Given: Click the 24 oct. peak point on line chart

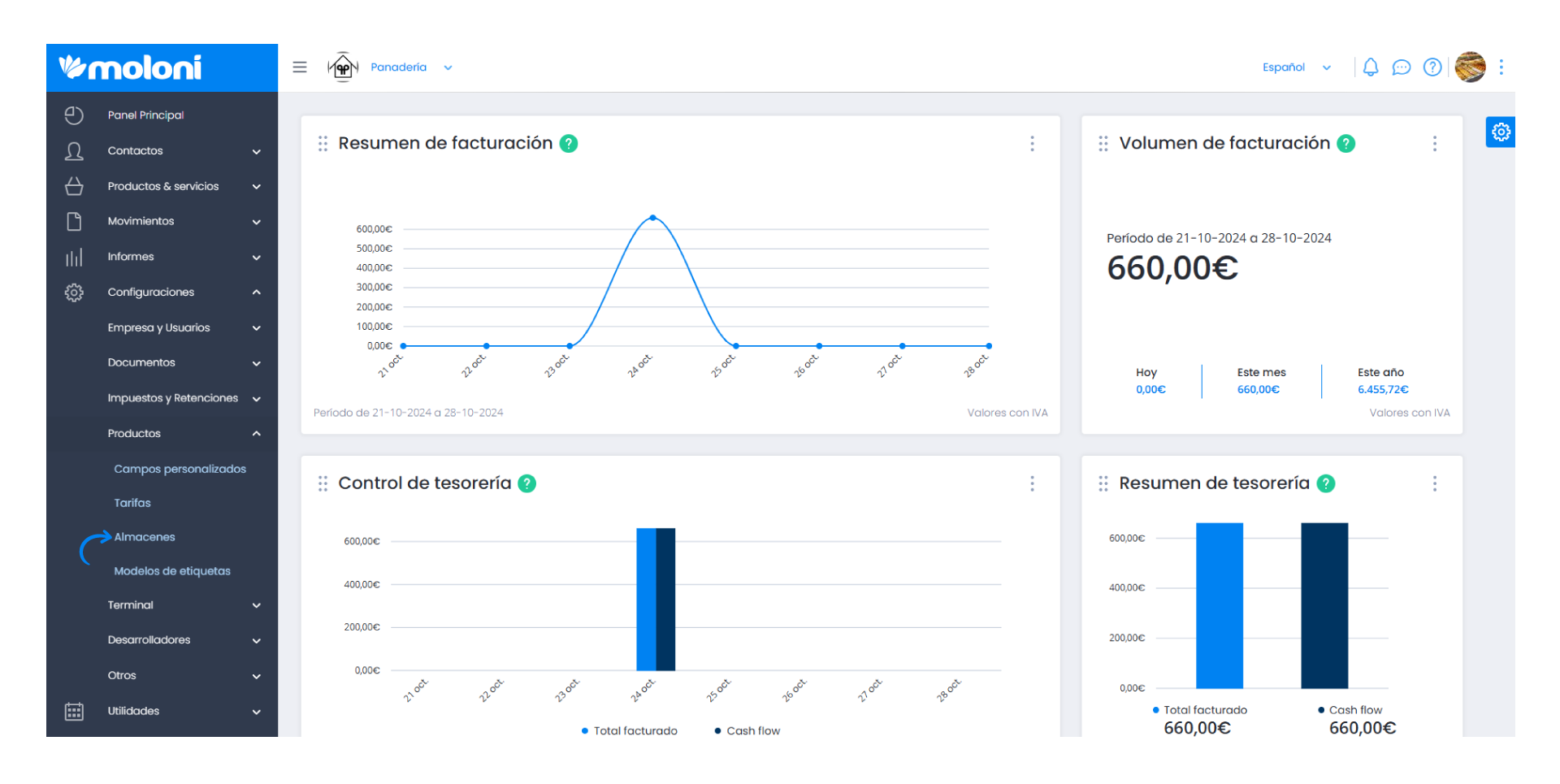Looking at the screenshot, I should (x=652, y=218).
